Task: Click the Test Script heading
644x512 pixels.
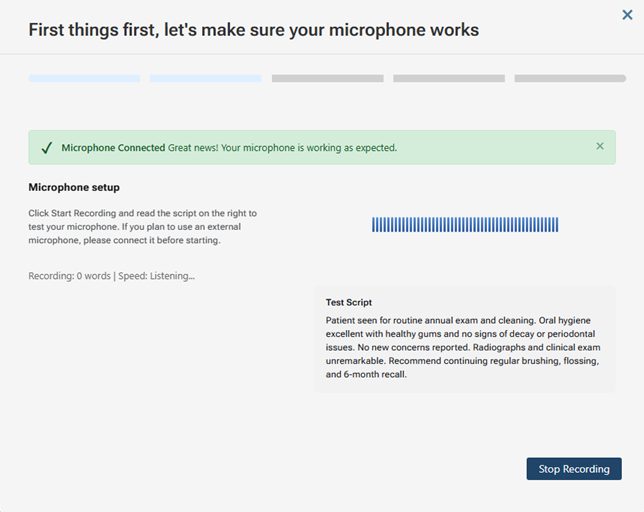Action: 349,302
